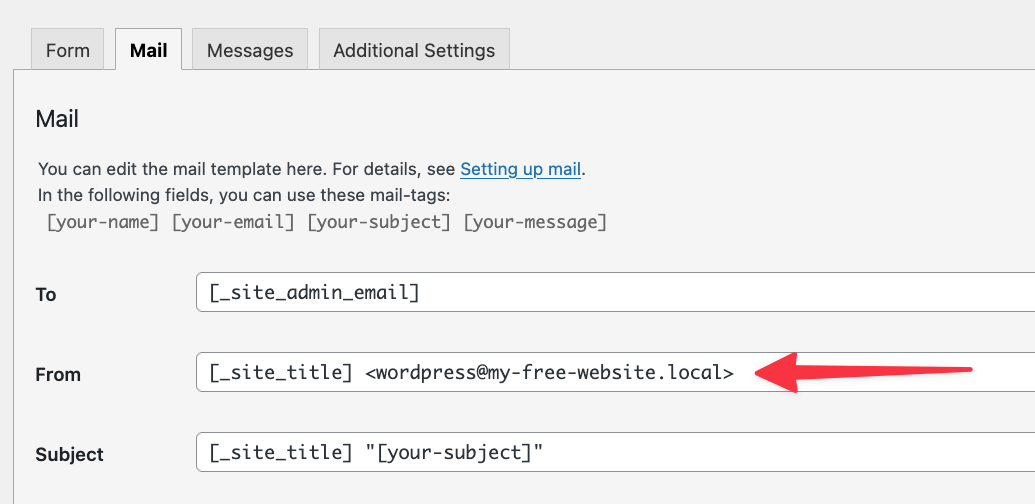This screenshot has width=1035, height=504.
Task: Click the [your-name] mail-tag
Action: pyautogui.click(x=102, y=222)
